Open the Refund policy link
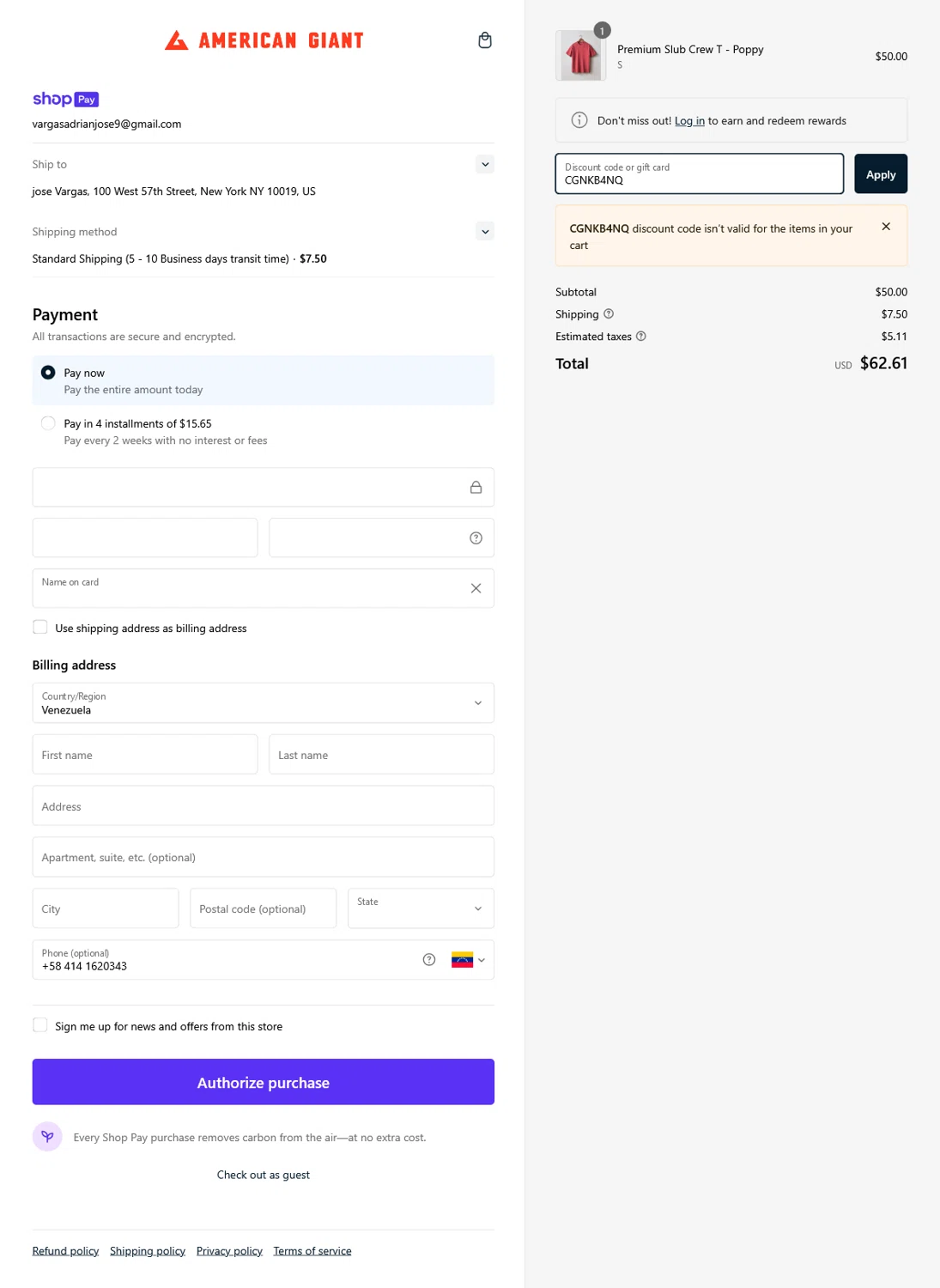940x1288 pixels. click(65, 1251)
